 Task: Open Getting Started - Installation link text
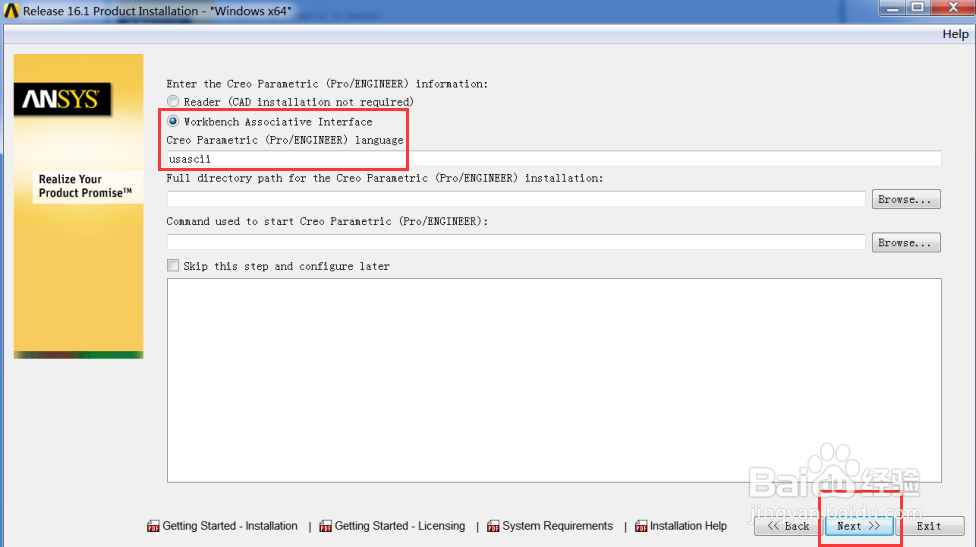tap(230, 526)
